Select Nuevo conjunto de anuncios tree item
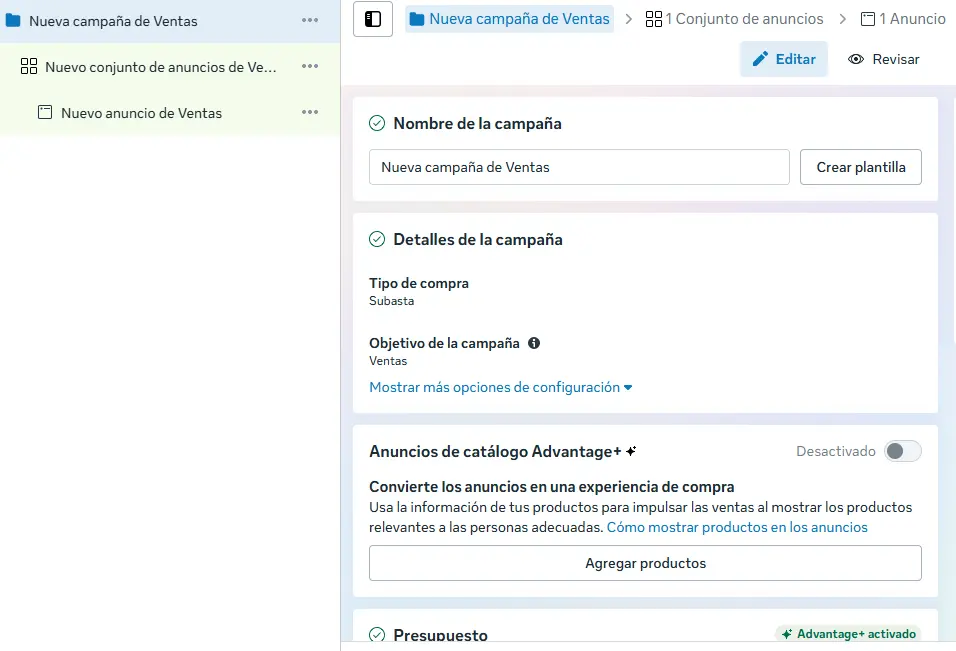 (x=160, y=67)
